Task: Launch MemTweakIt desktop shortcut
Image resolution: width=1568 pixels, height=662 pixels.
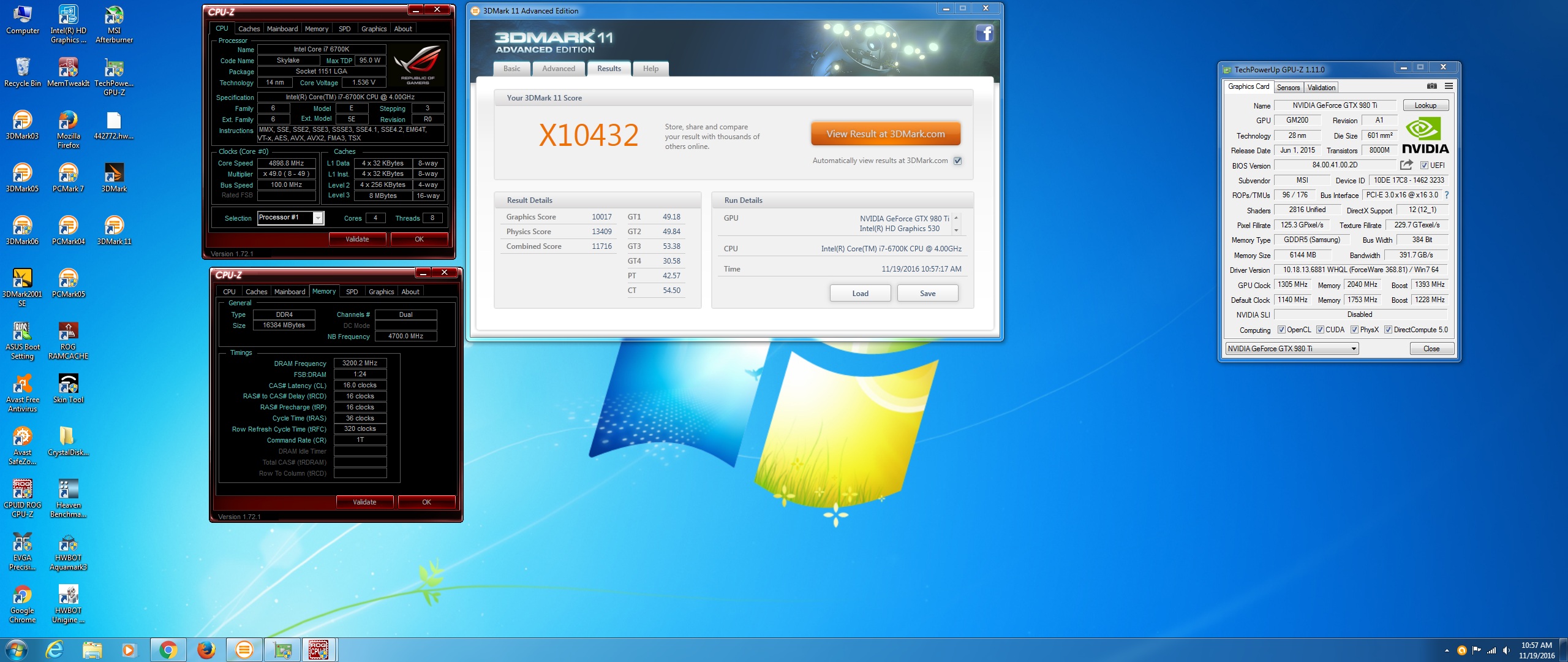Action: coord(68,72)
